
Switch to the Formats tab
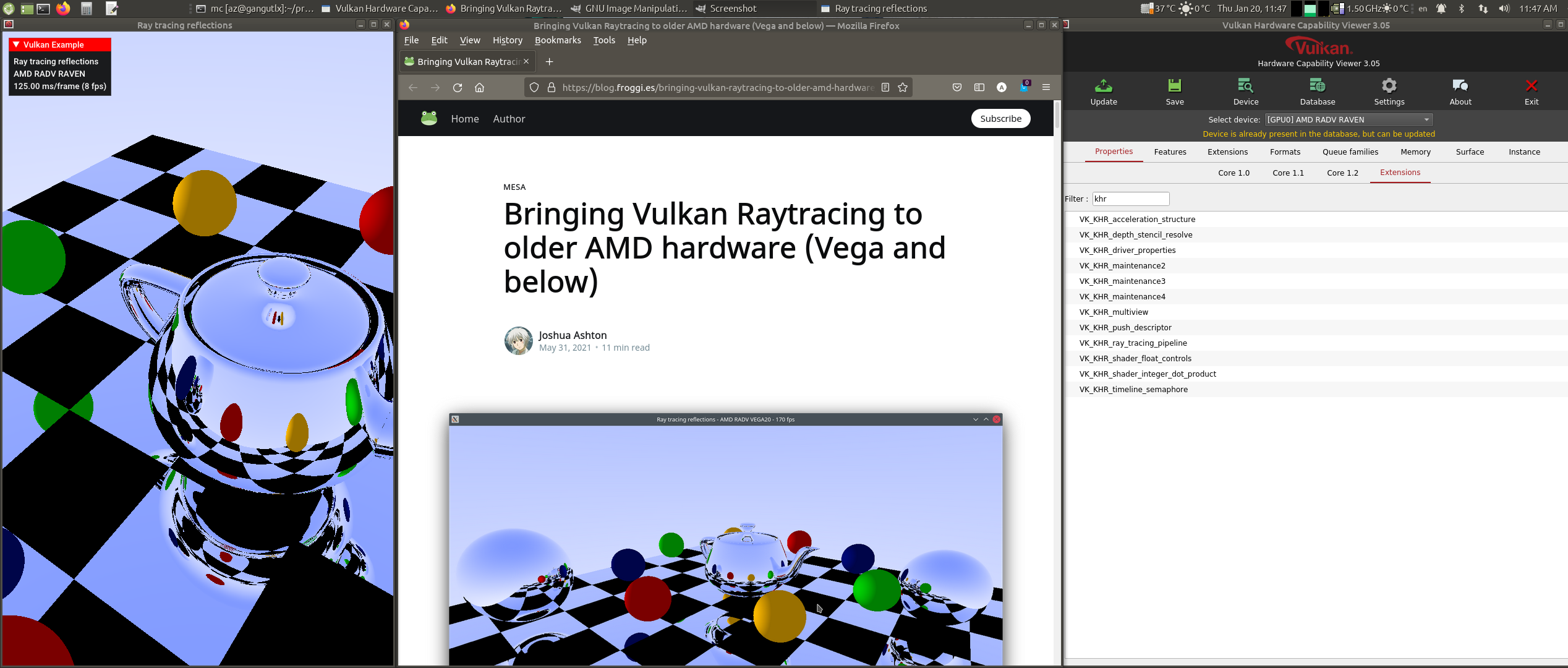click(x=1285, y=152)
